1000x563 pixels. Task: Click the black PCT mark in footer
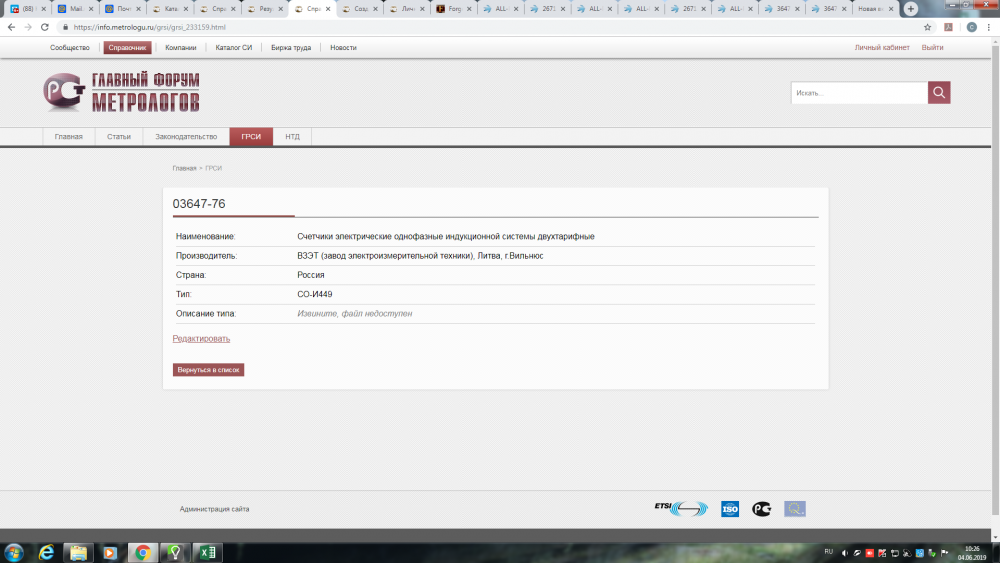tap(761, 509)
